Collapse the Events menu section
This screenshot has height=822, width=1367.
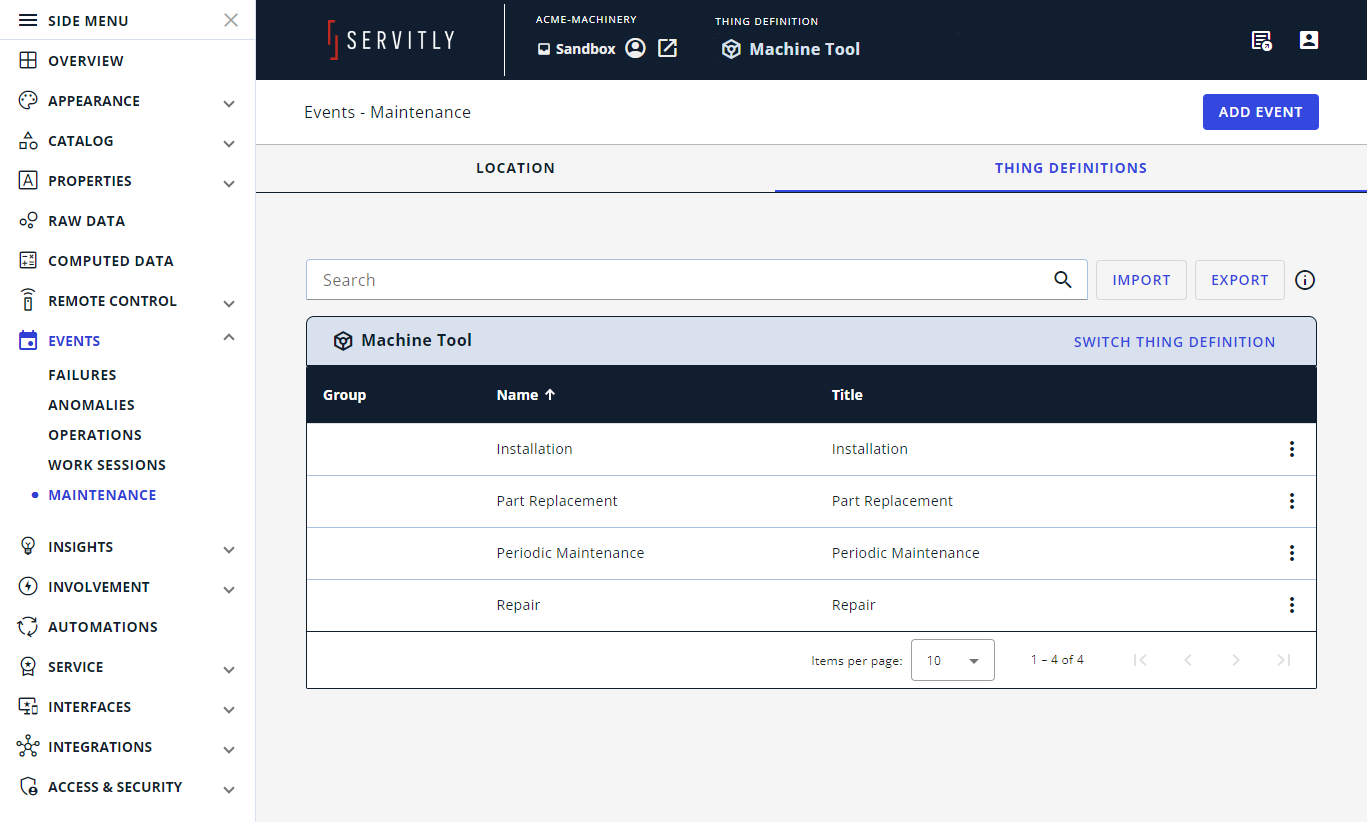click(x=229, y=339)
